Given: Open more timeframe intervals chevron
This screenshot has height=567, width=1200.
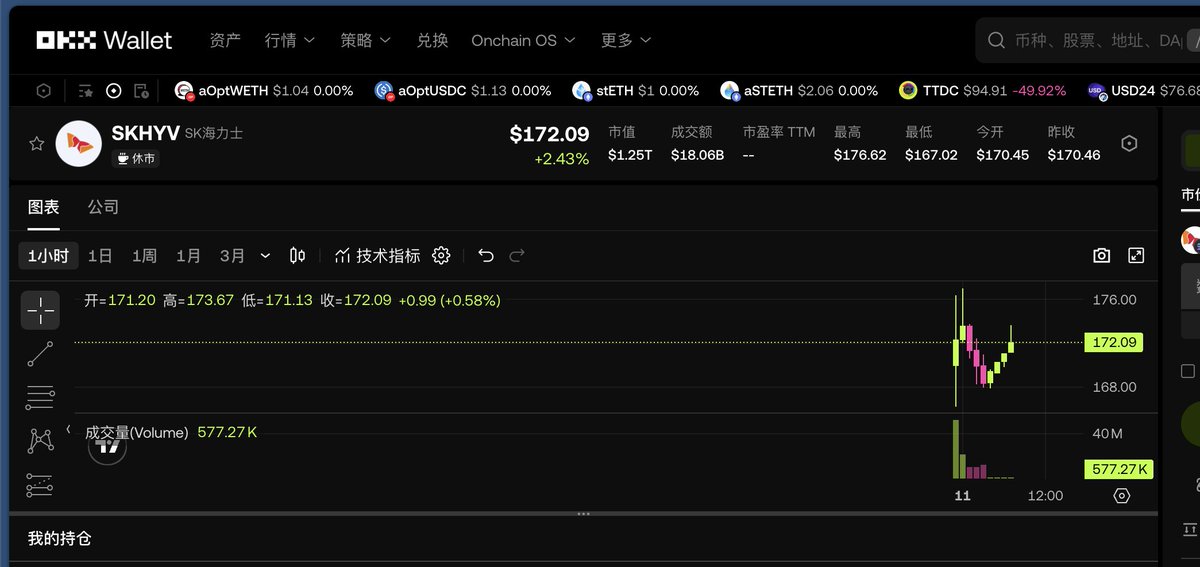Looking at the screenshot, I should point(265,256).
